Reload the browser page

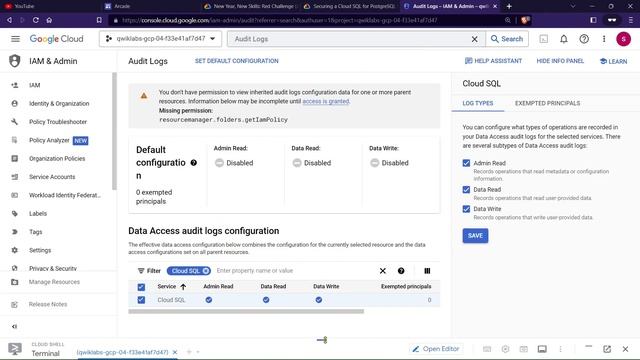tap(36, 20)
